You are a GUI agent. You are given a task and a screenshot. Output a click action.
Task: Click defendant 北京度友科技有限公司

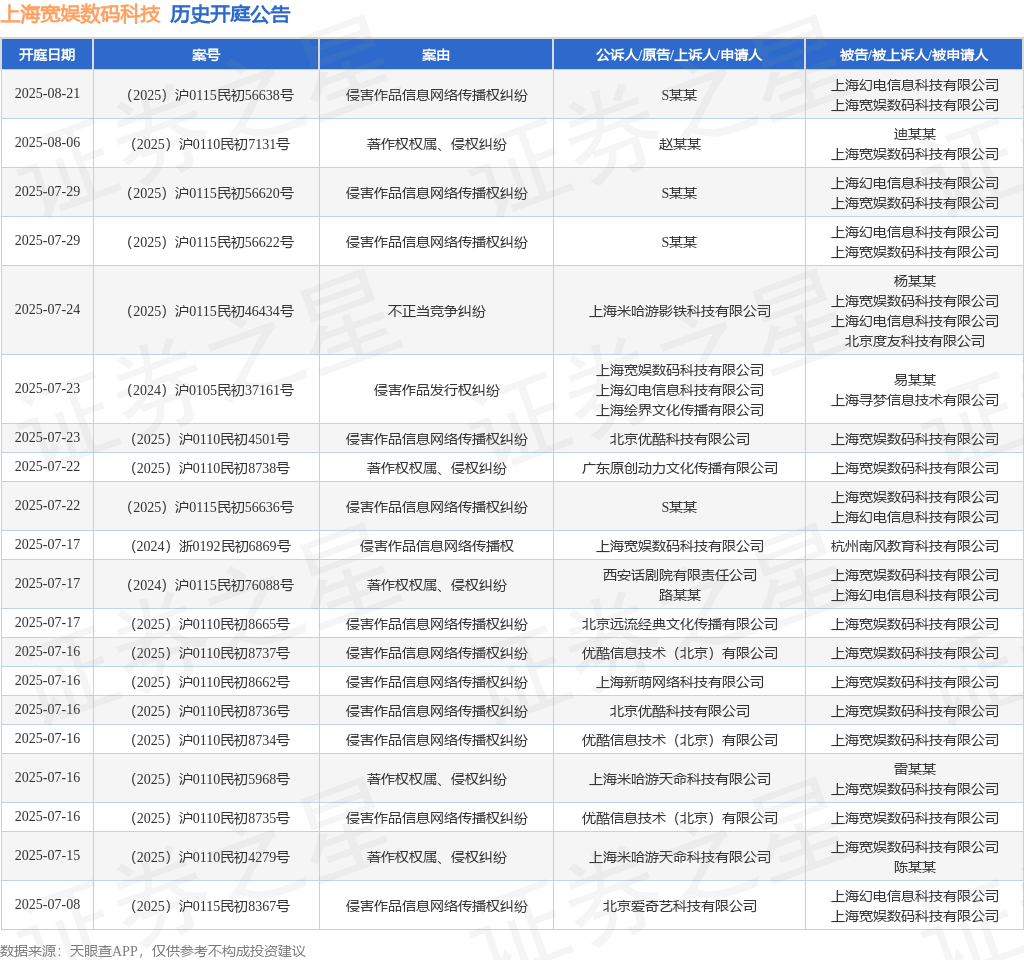coord(914,342)
